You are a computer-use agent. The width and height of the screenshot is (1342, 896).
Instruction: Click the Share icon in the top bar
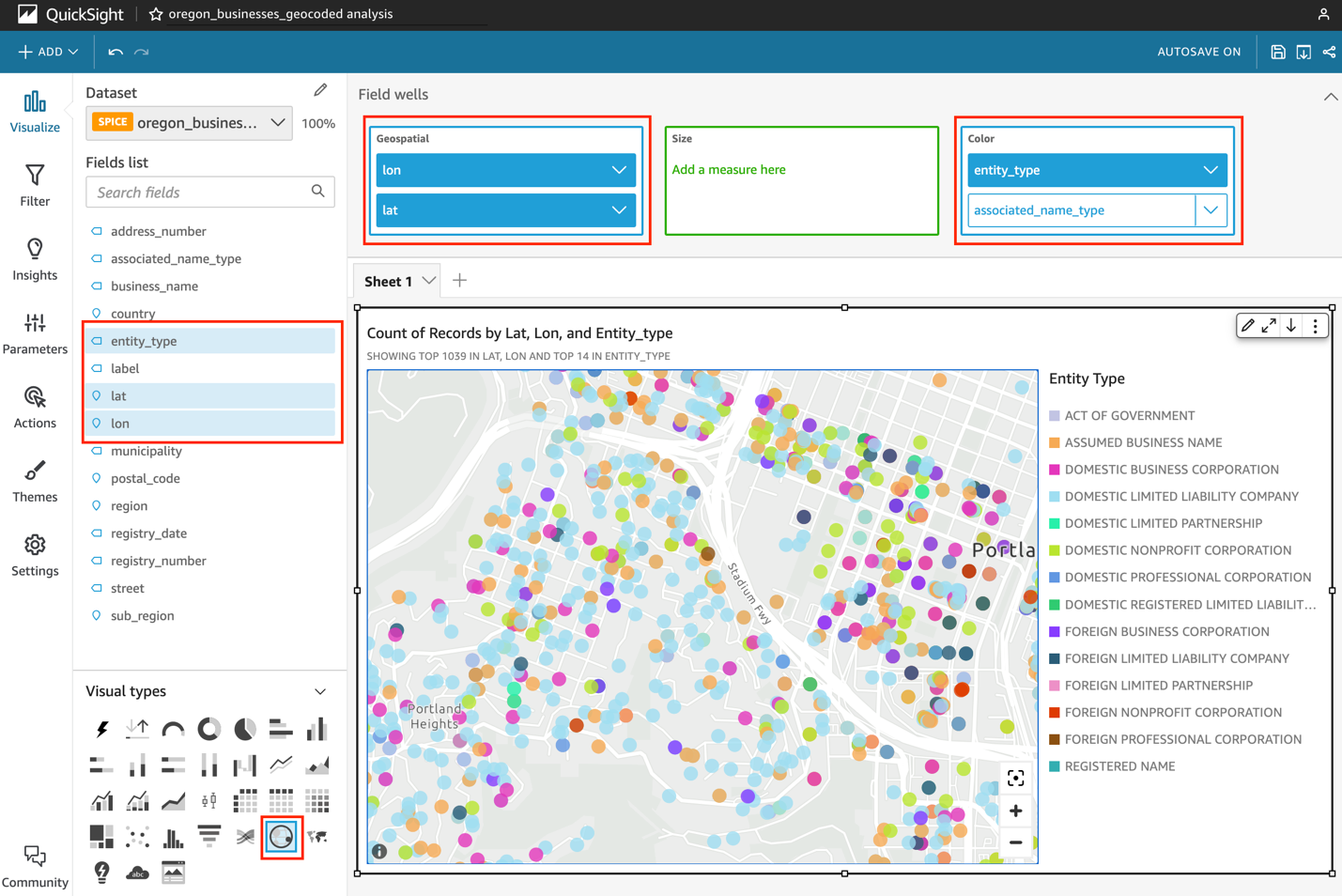pos(1329,52)
